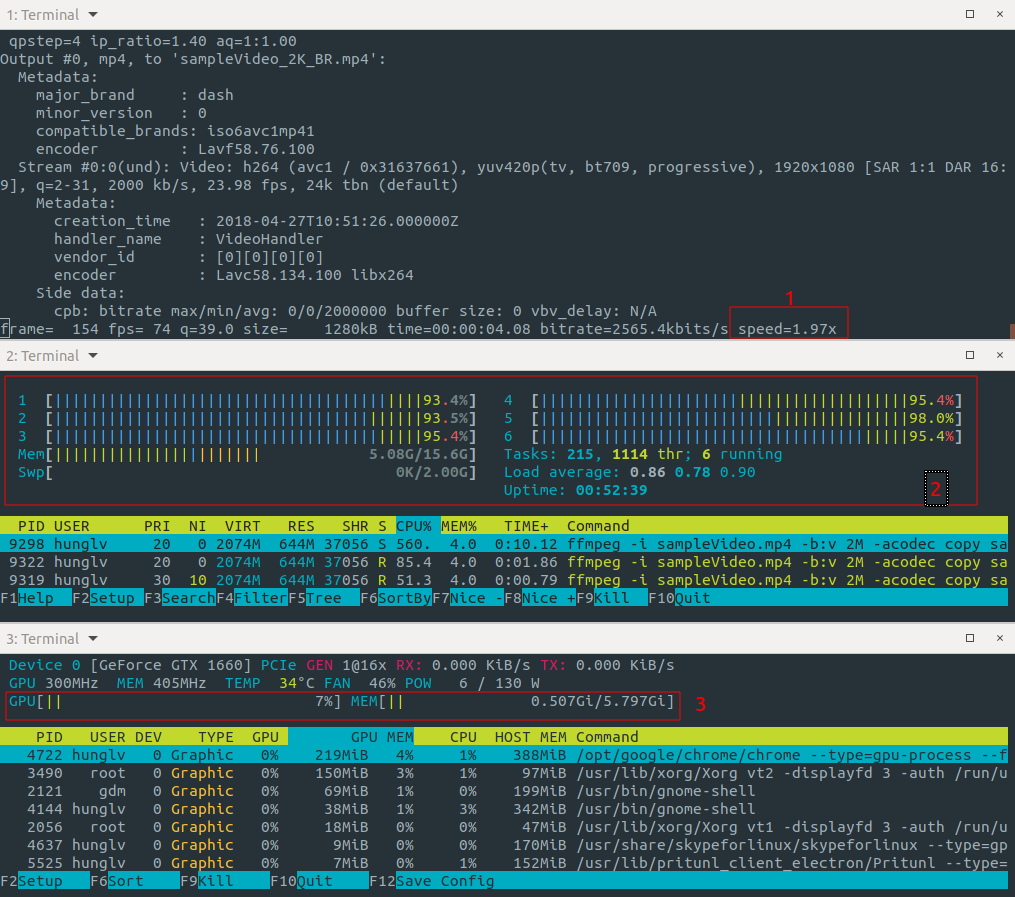1015x897 pixels.
Task: Maximize the "1: Terminal" pane
Action: 969,15
